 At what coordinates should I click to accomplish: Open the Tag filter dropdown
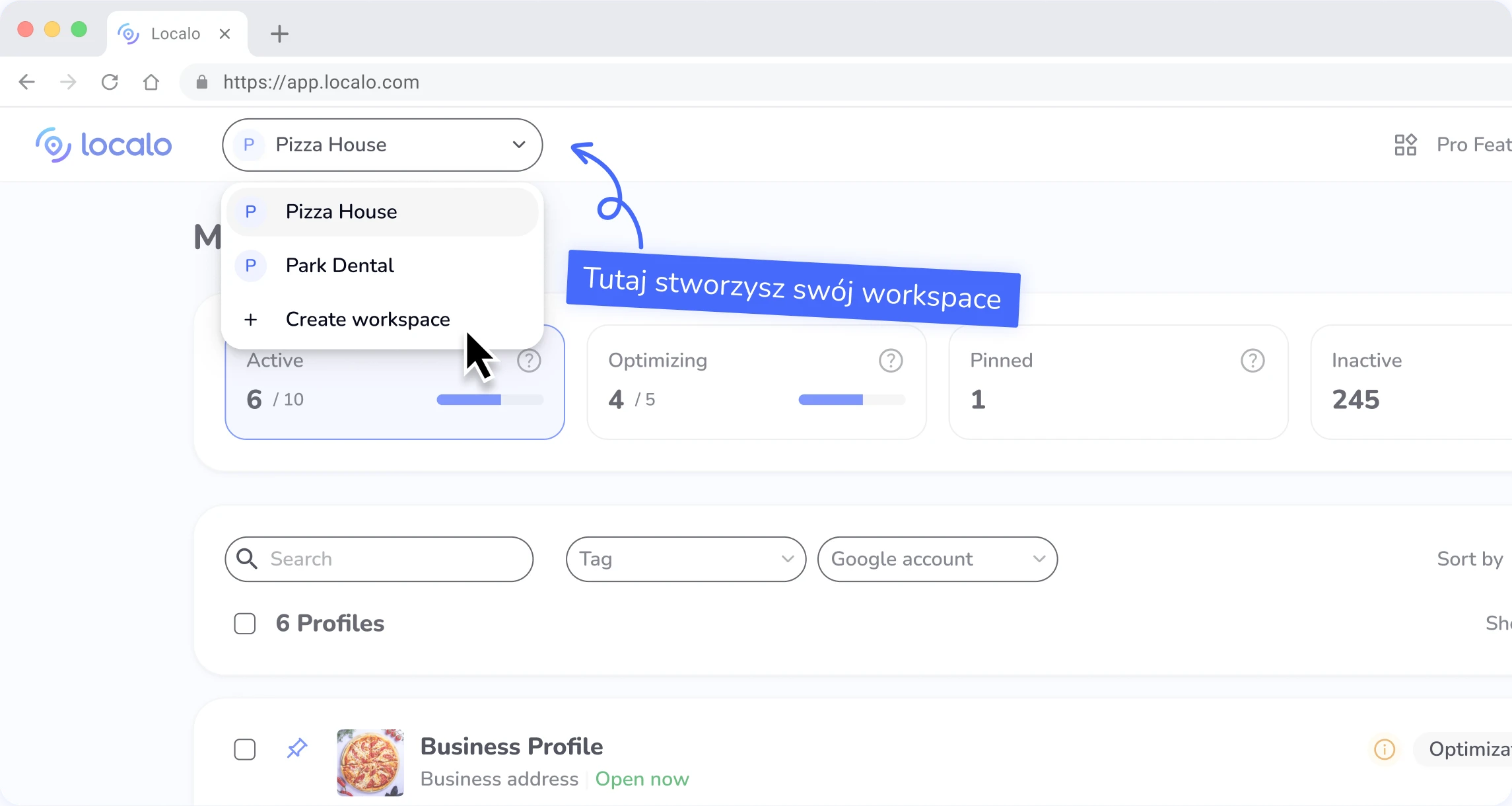tap(685, 559)
